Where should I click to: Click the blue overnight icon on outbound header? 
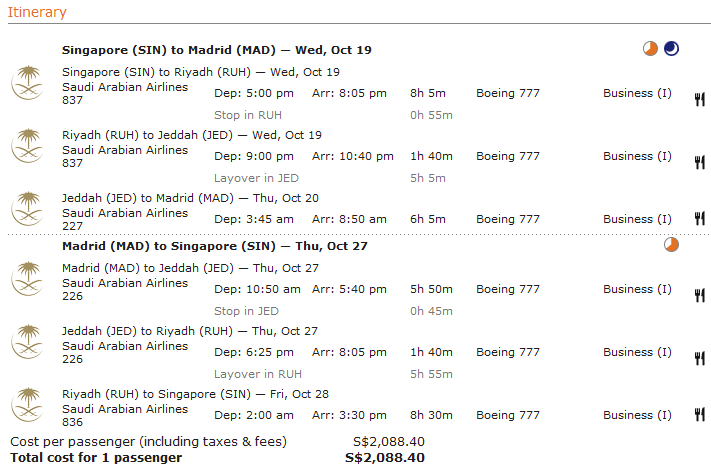671,49
